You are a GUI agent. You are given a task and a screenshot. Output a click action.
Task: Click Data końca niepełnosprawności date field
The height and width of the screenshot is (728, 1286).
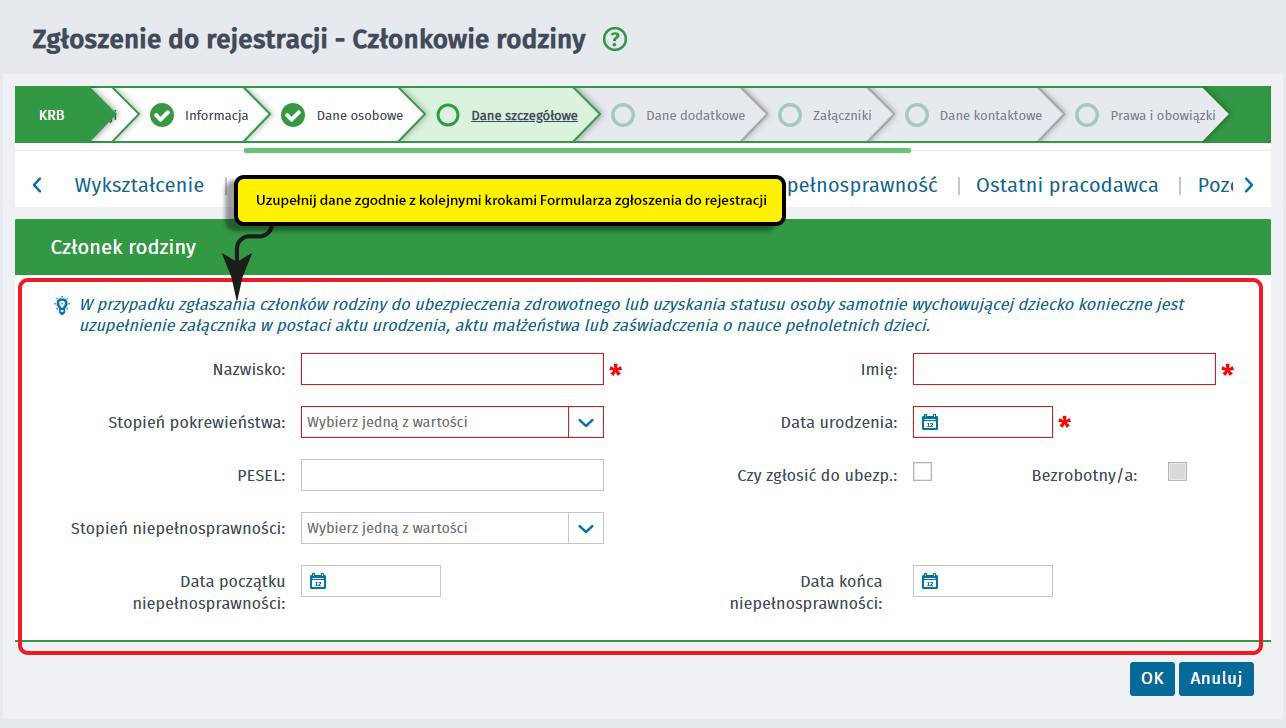coord(983,581)
